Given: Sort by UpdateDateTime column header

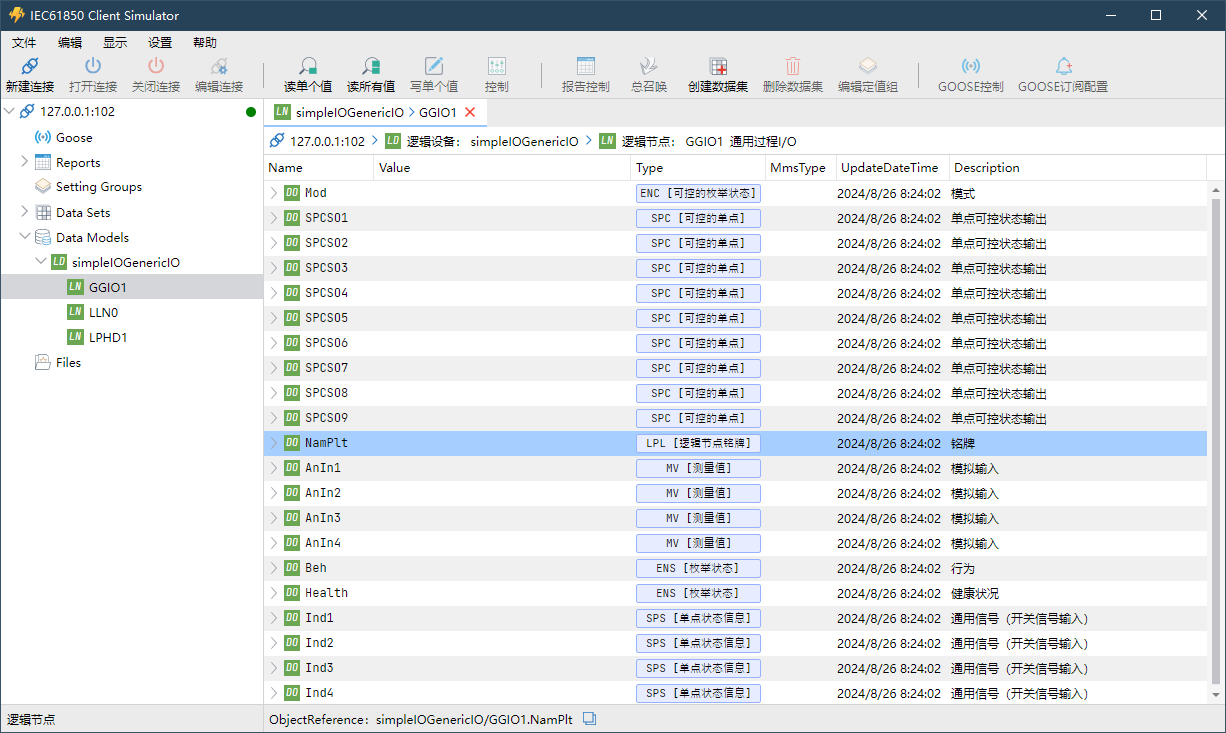Looking at the screenshot, I should coord(892,167).
